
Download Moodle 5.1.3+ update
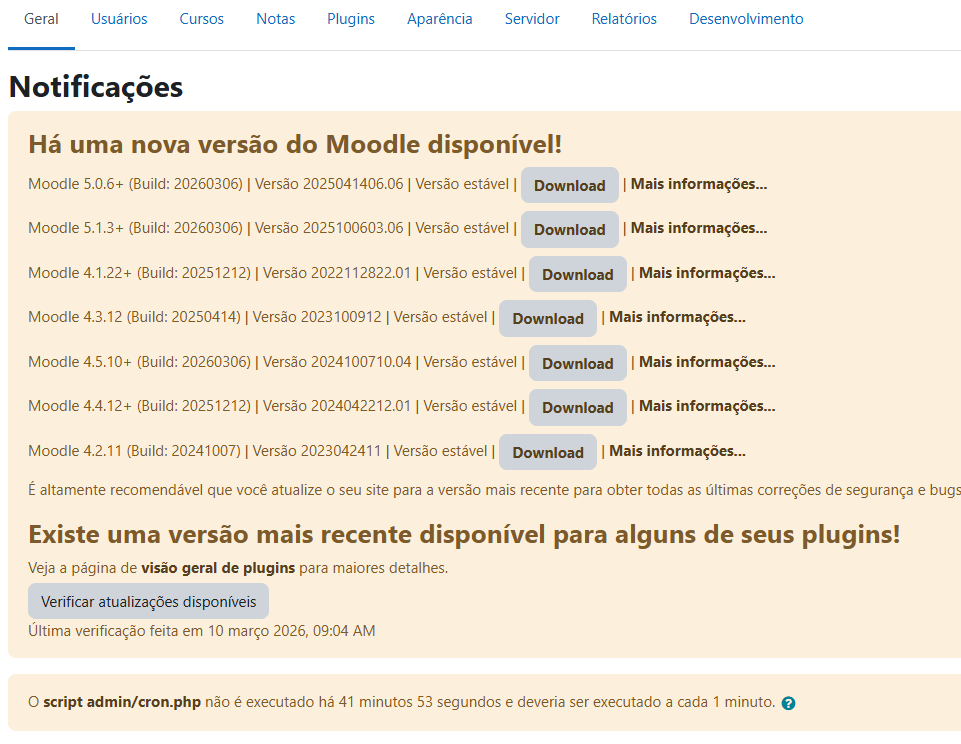569,229
